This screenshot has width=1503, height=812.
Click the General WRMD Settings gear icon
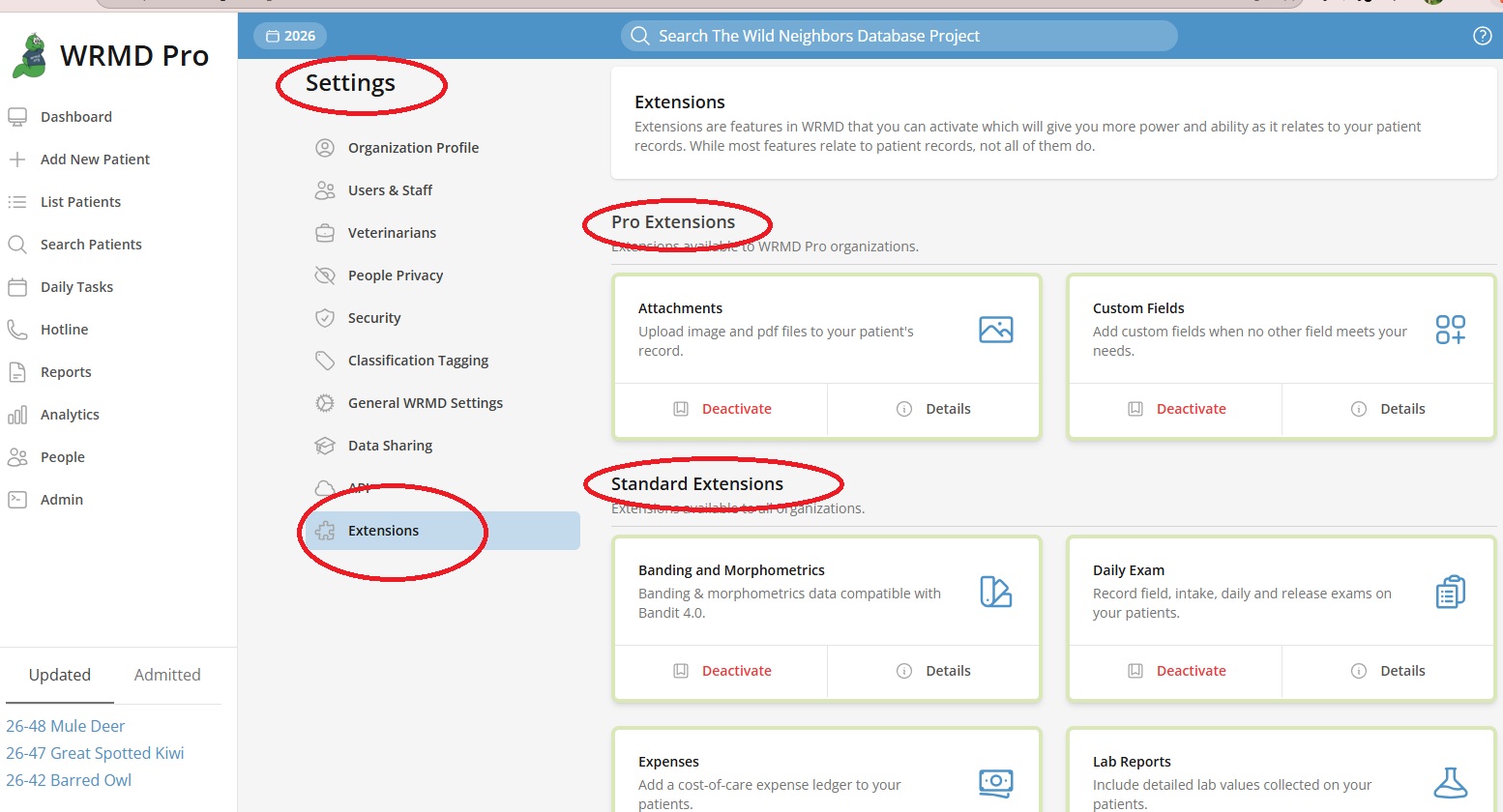pyautogui.click(x=325, y=403)
